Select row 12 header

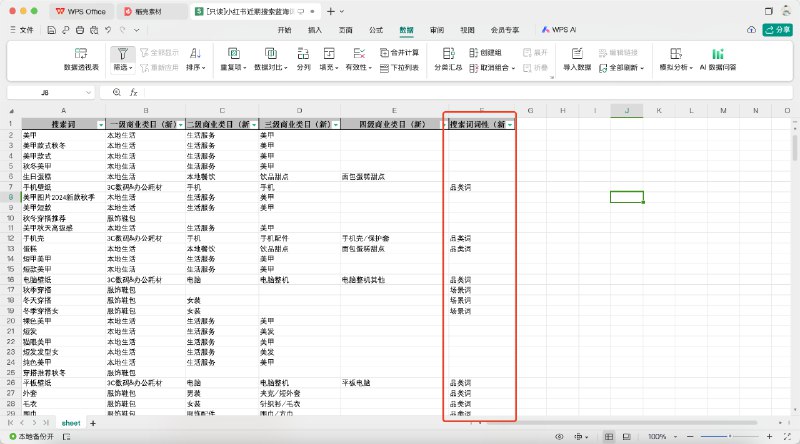click(11, 238)
